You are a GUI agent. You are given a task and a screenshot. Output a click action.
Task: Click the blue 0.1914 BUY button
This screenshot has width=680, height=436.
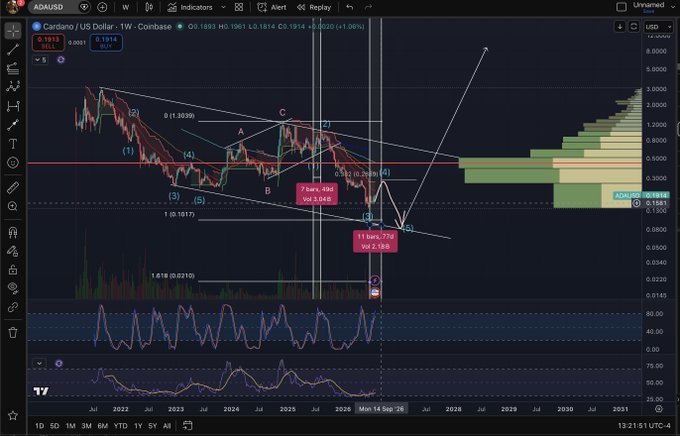tap(106, 43)
